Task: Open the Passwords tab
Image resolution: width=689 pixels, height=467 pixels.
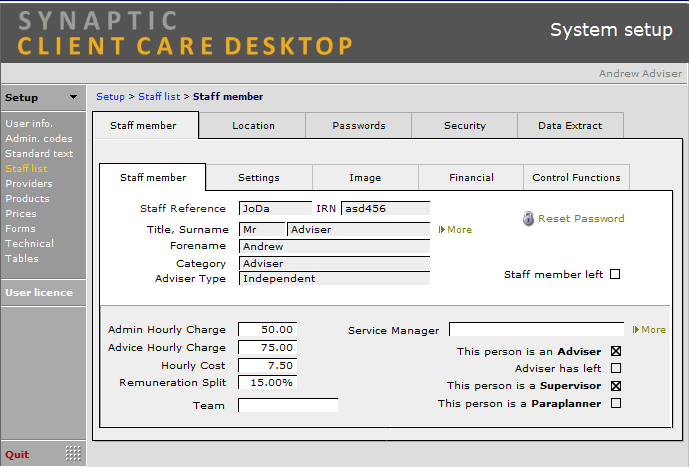Action: tap(359, 125)
